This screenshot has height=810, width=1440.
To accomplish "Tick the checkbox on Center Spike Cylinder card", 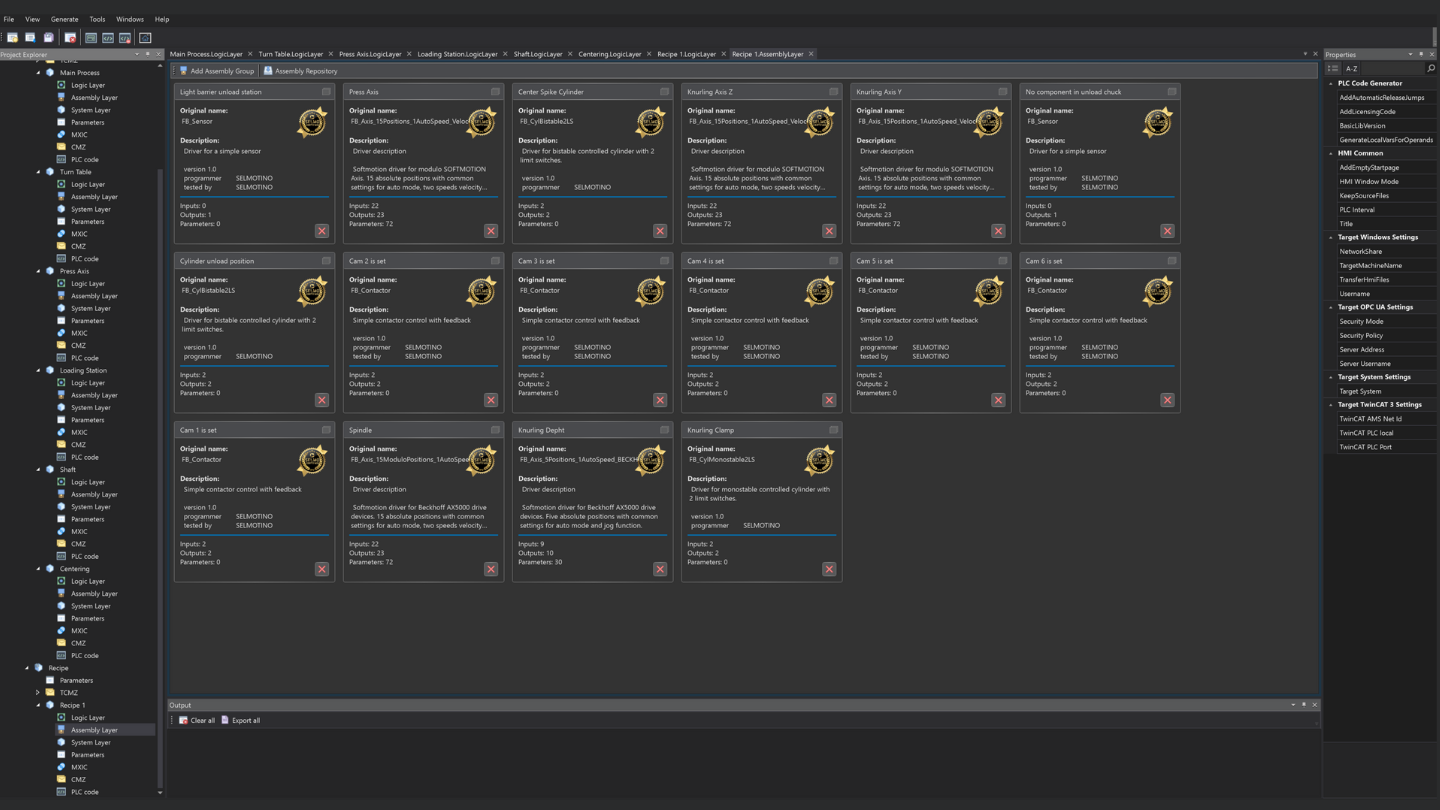I will click(664, 92).
